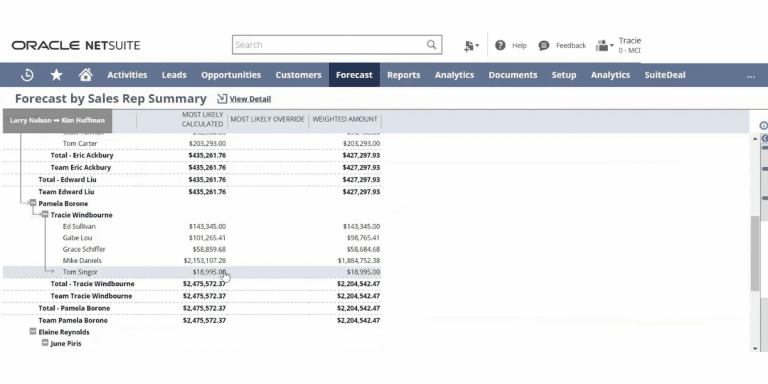Open the Documents menu
Image resolution: width=768 pixels, height=384 pixels.
coord(513,75)
